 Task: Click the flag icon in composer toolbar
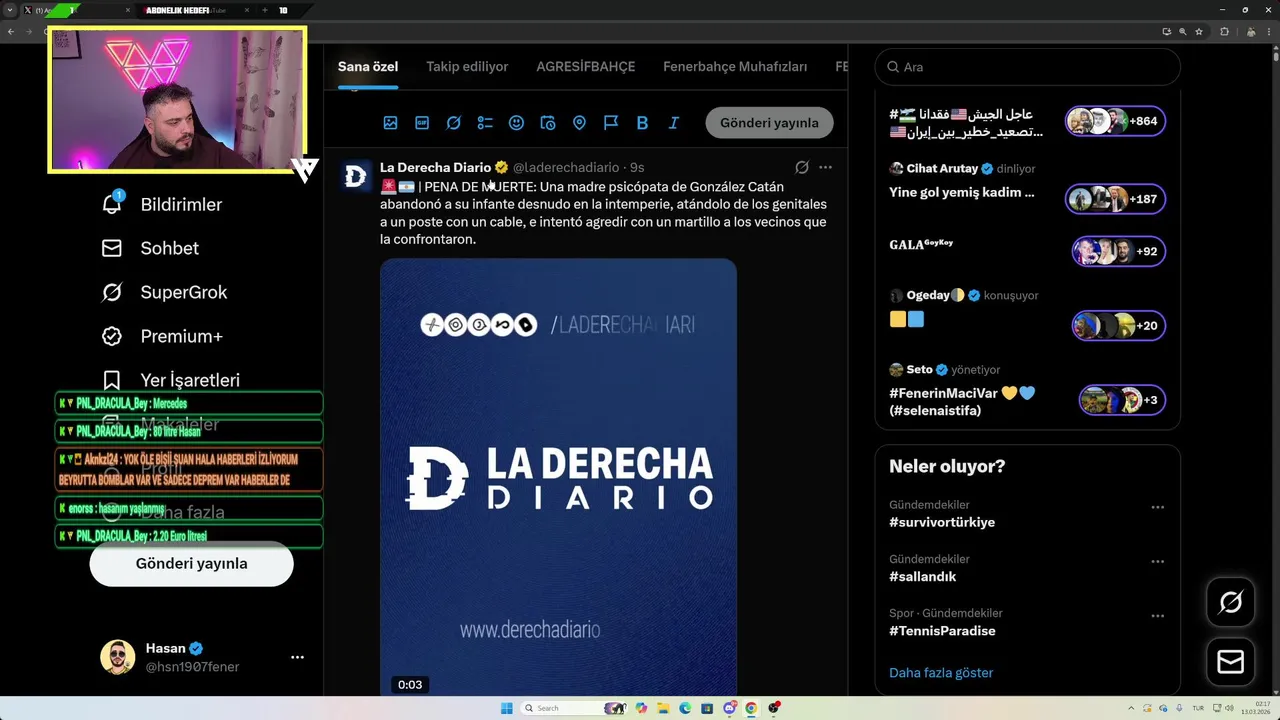(x=611, y=123)
